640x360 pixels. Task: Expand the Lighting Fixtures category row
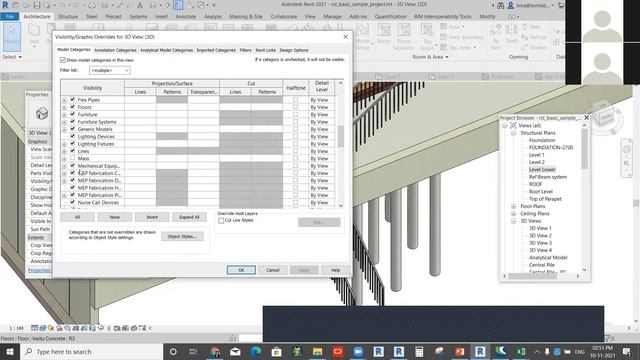pos(64,144)
